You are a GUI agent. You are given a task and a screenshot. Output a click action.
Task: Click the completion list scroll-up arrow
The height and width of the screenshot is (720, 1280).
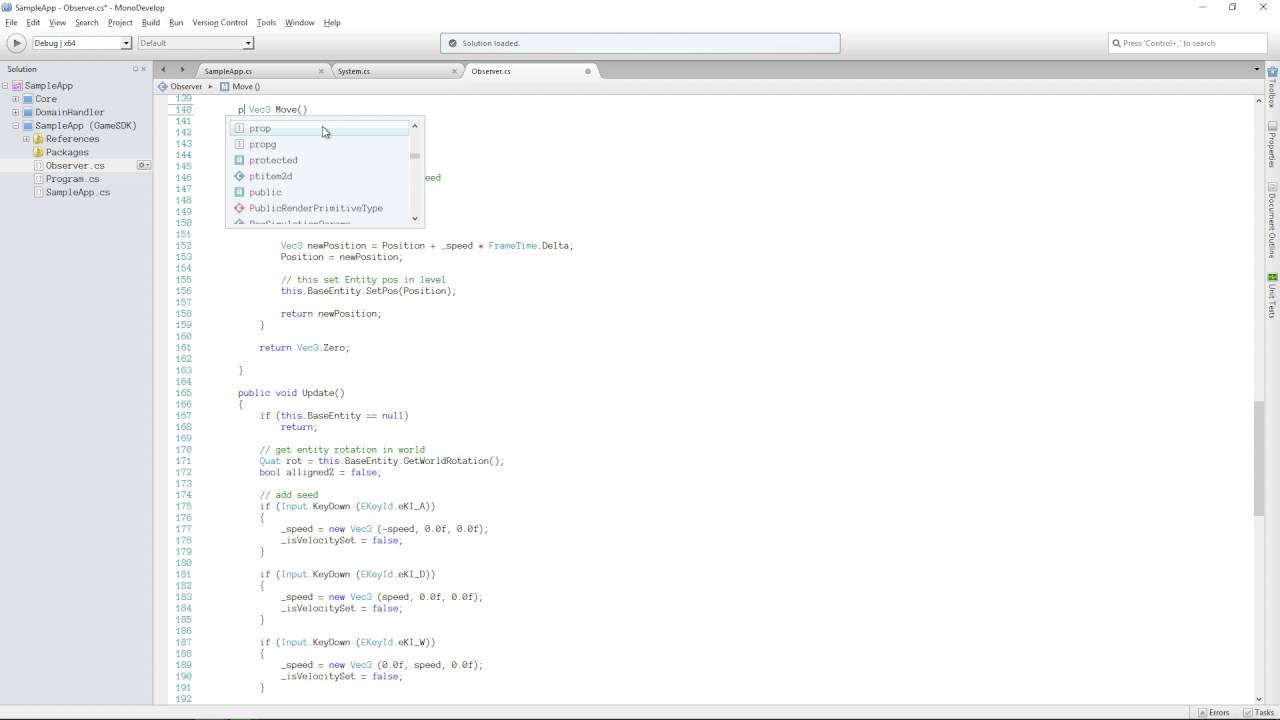(415, 126)
